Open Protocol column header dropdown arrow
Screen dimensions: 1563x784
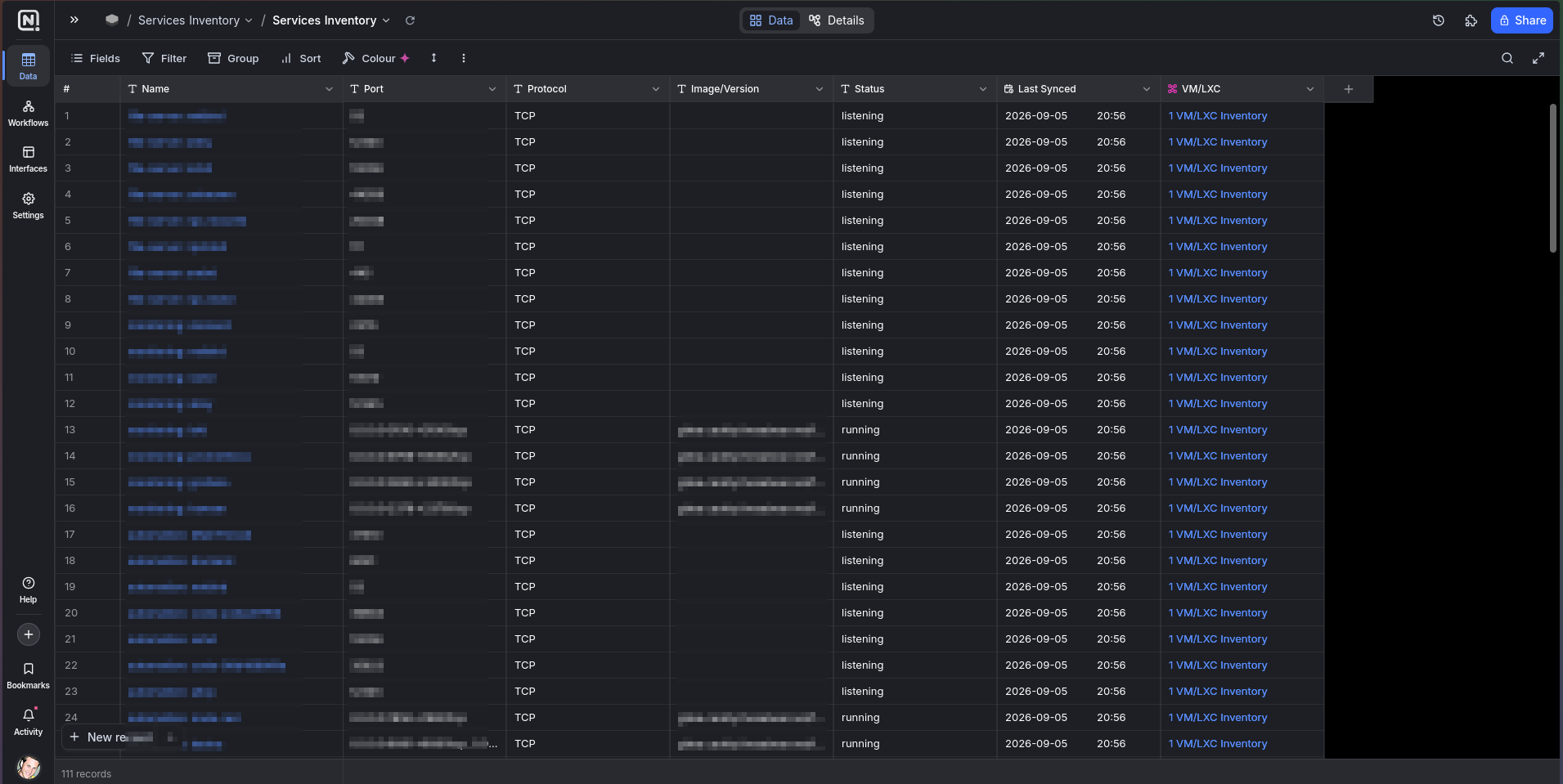656,89
